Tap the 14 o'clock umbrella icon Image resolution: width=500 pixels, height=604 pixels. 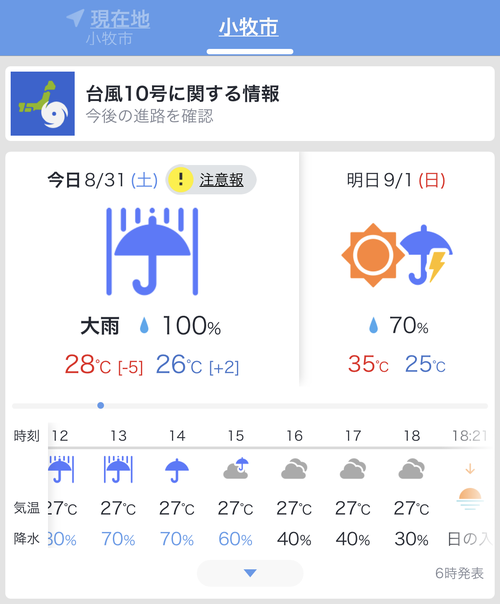tap(177, 470)
